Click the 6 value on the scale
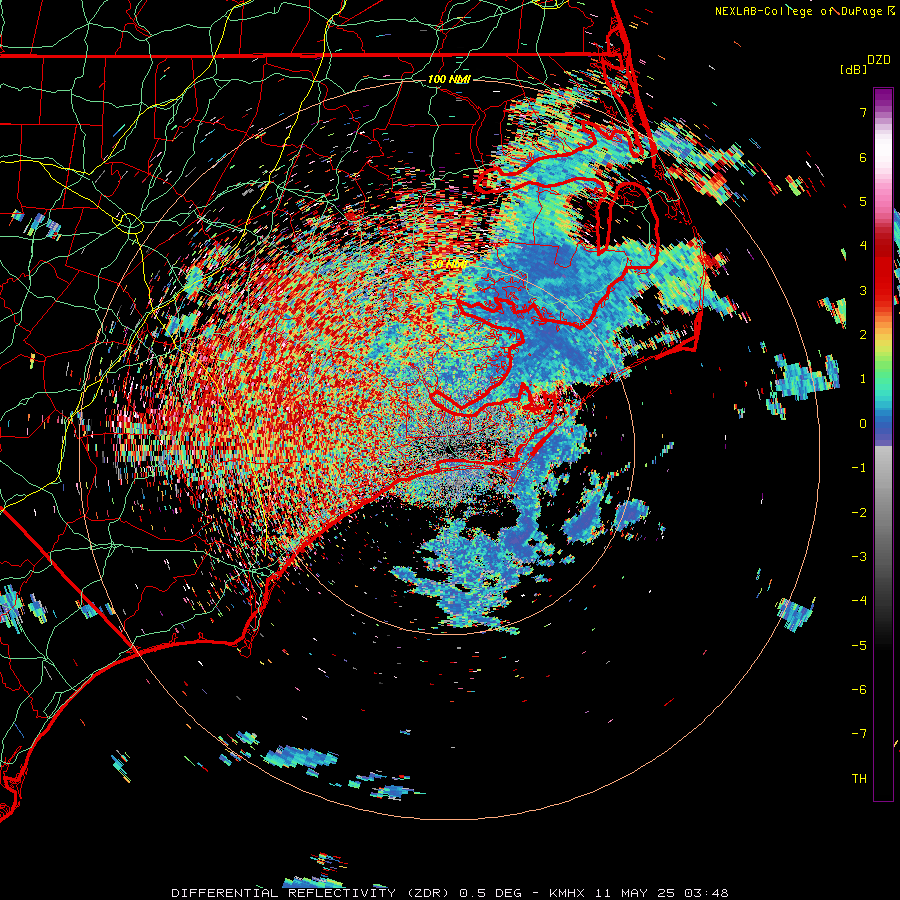This screenshot has width=900, height=900. tap(863, 157)
